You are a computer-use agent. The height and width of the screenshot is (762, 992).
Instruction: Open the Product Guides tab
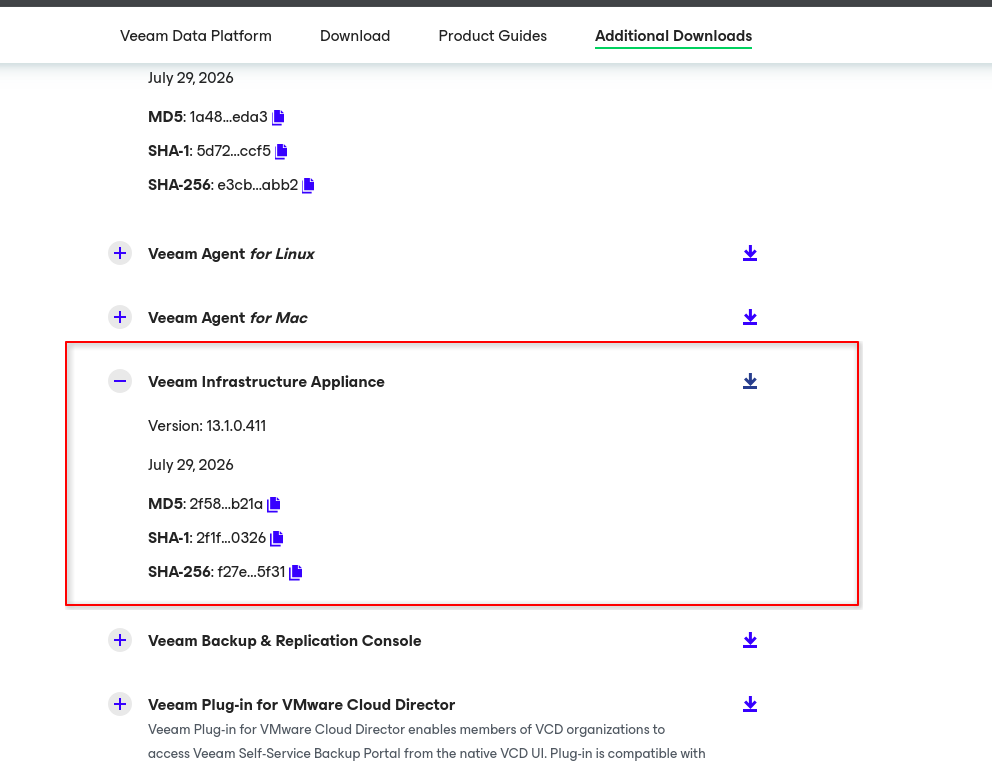click(x=493, y=36)
